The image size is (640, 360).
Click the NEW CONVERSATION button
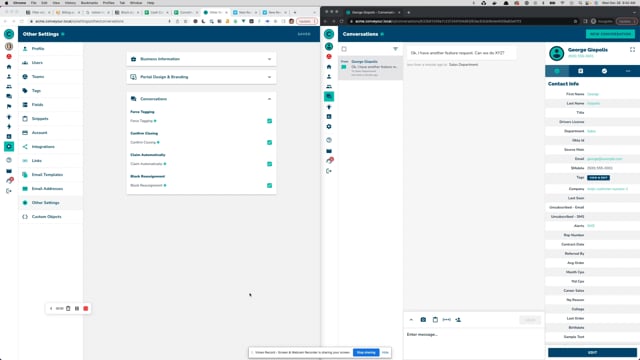pyautogui.click(x=610, y=34)
